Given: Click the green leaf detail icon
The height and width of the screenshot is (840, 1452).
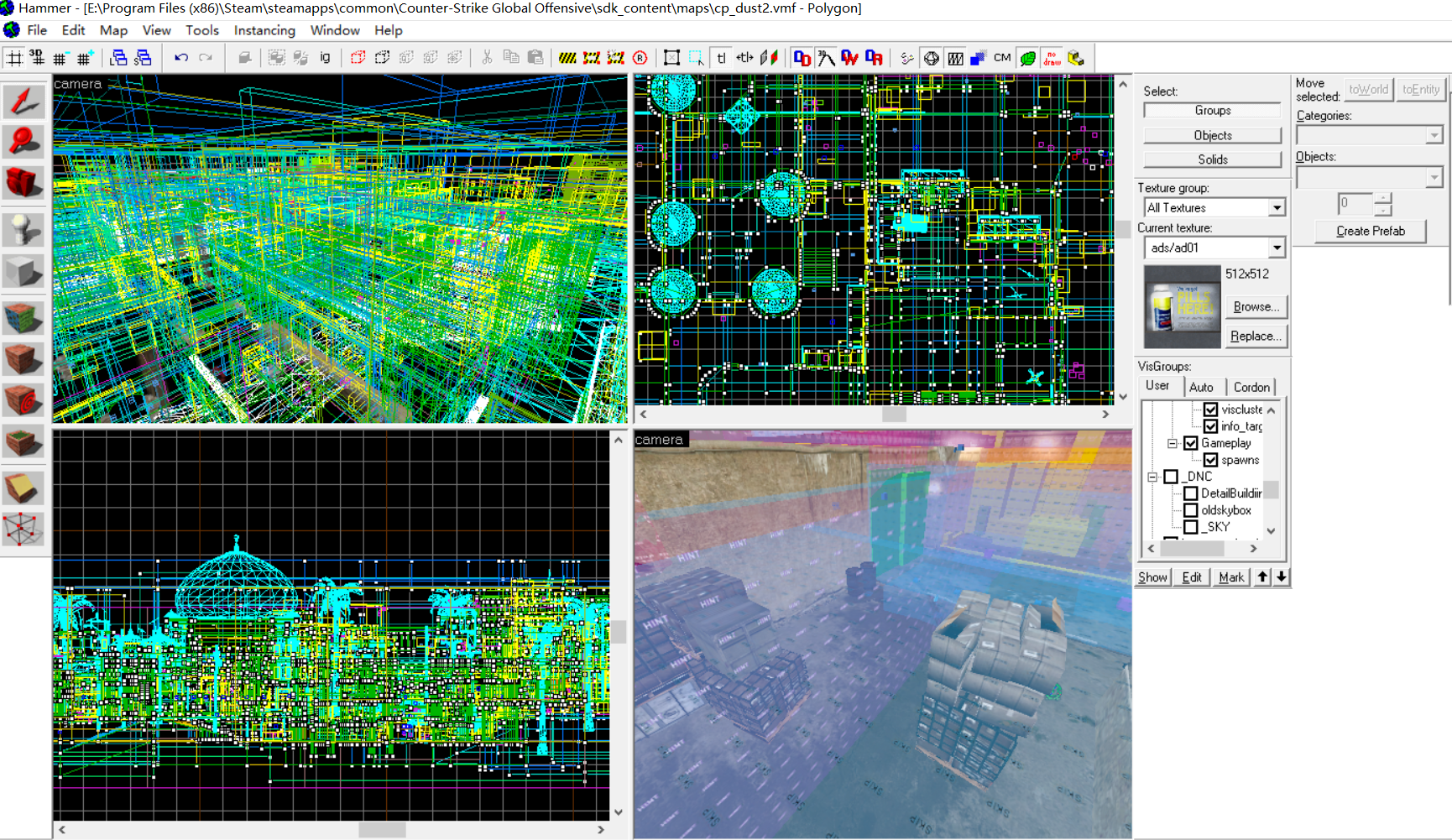Looking at the screenshot, I should 1027,58.
